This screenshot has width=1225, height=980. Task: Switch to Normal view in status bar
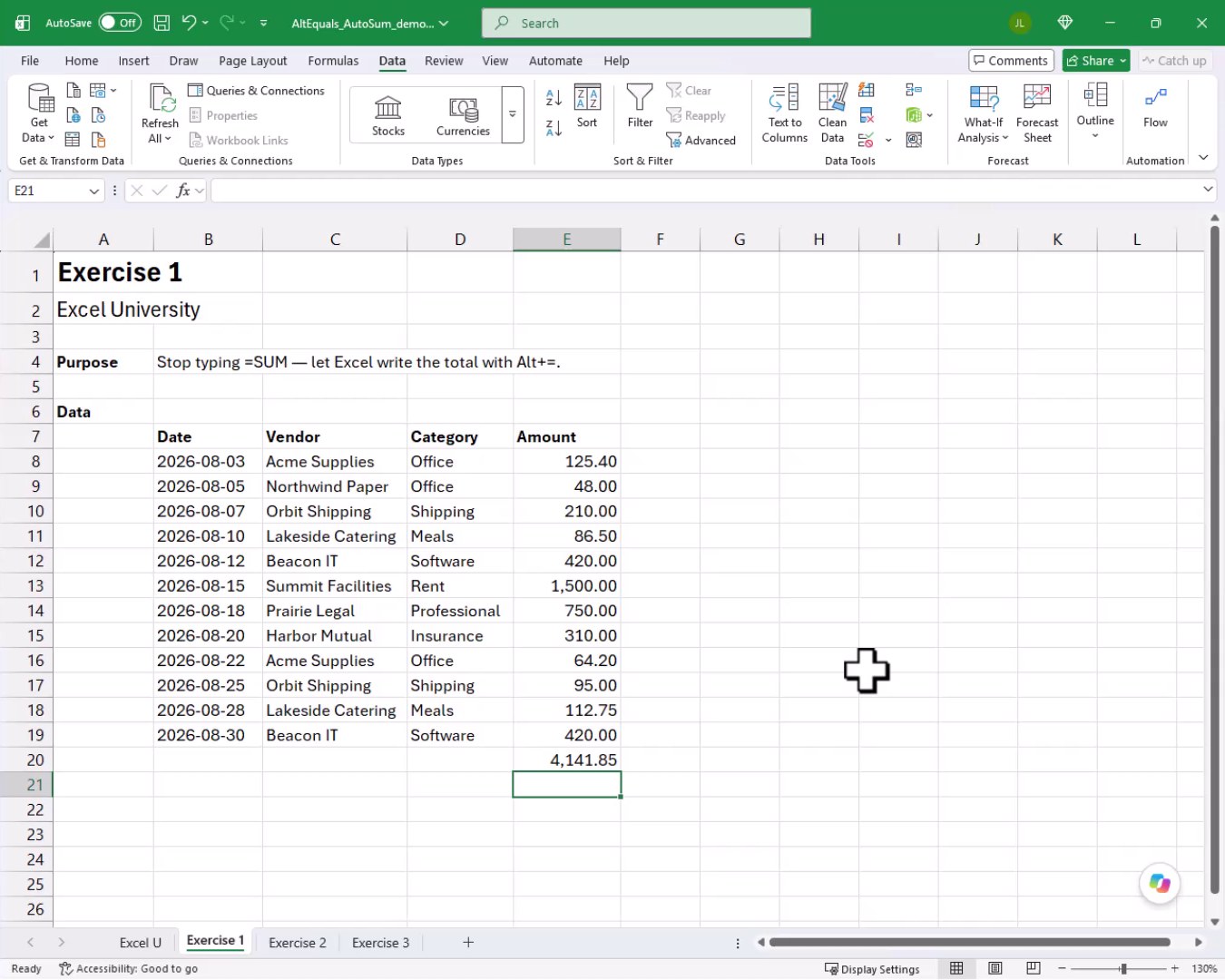pyautogui.click(x=956, y=968)
